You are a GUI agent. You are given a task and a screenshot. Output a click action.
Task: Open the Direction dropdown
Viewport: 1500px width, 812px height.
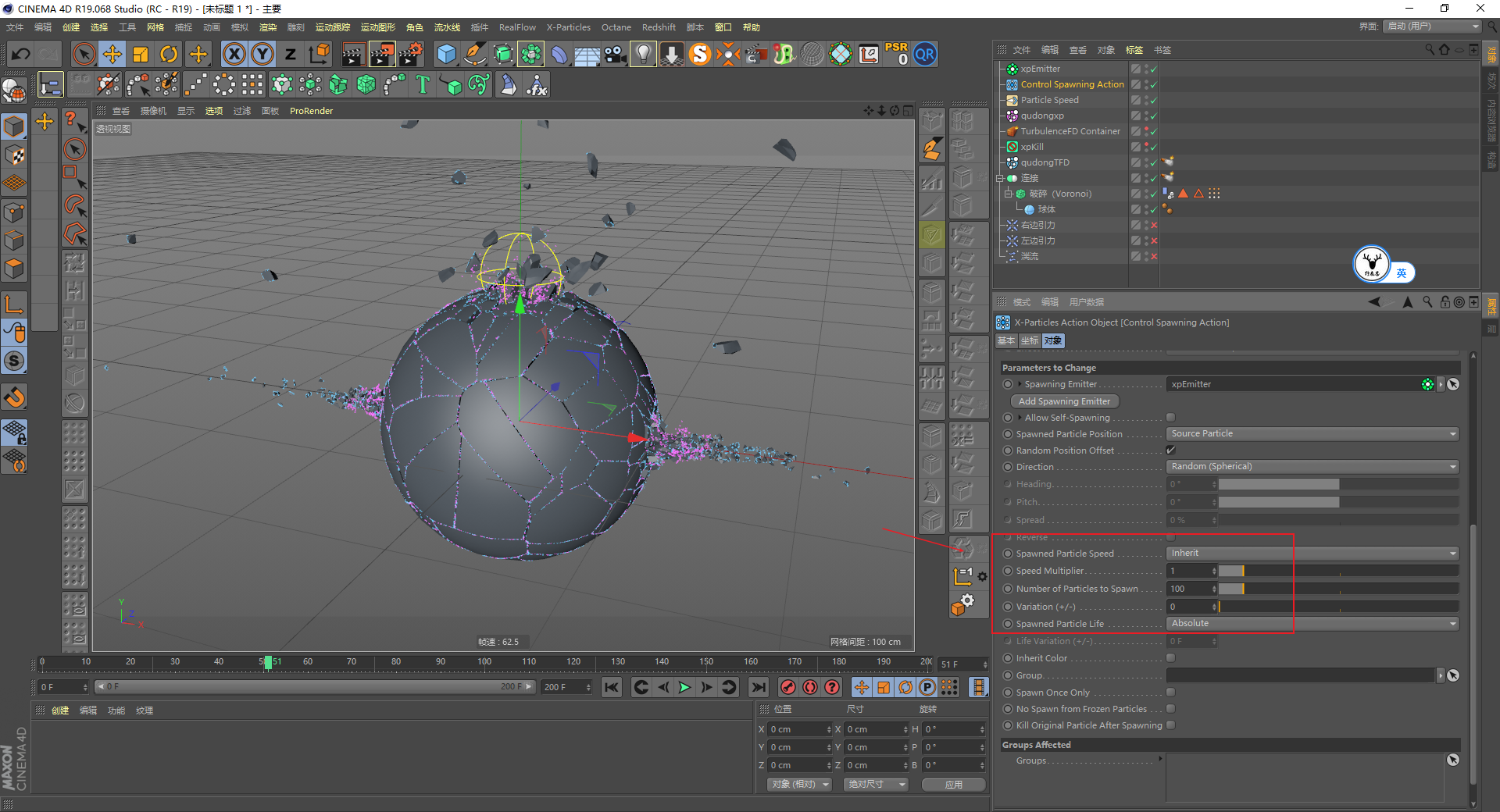1312,467
